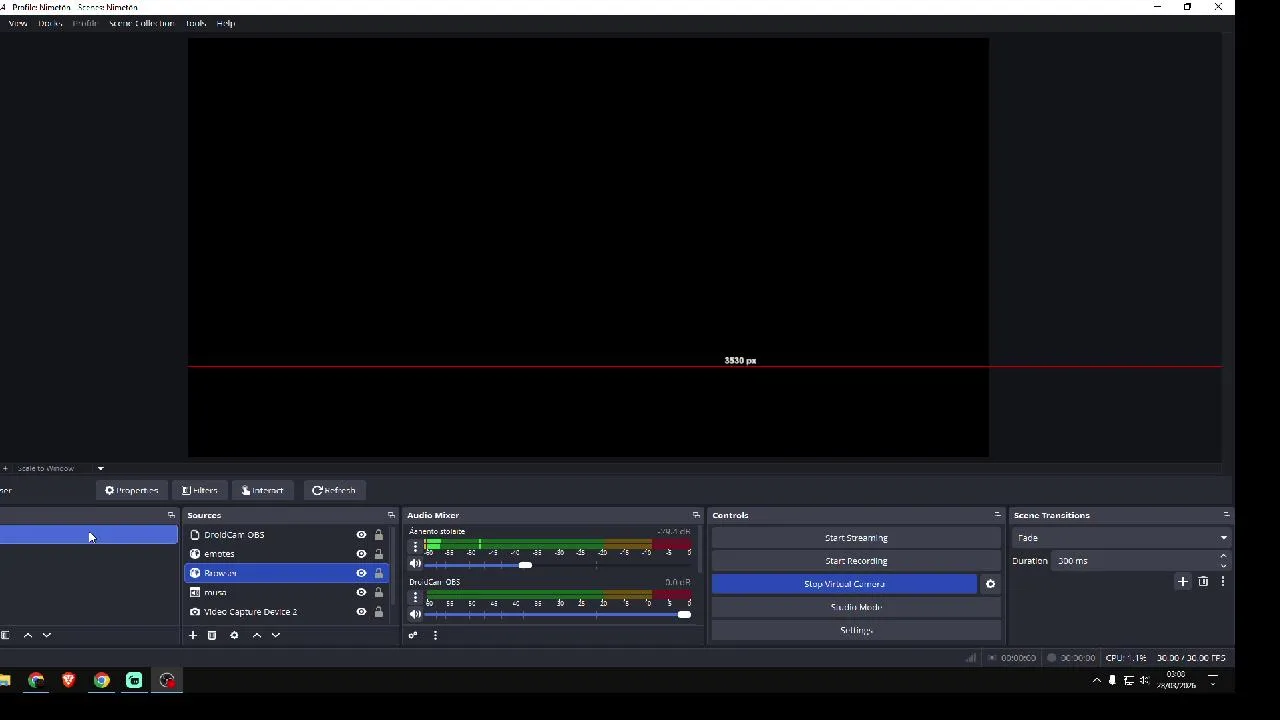Open Filters for the selected source
This screenshot has height=720, width=1280.
(200, 490)
